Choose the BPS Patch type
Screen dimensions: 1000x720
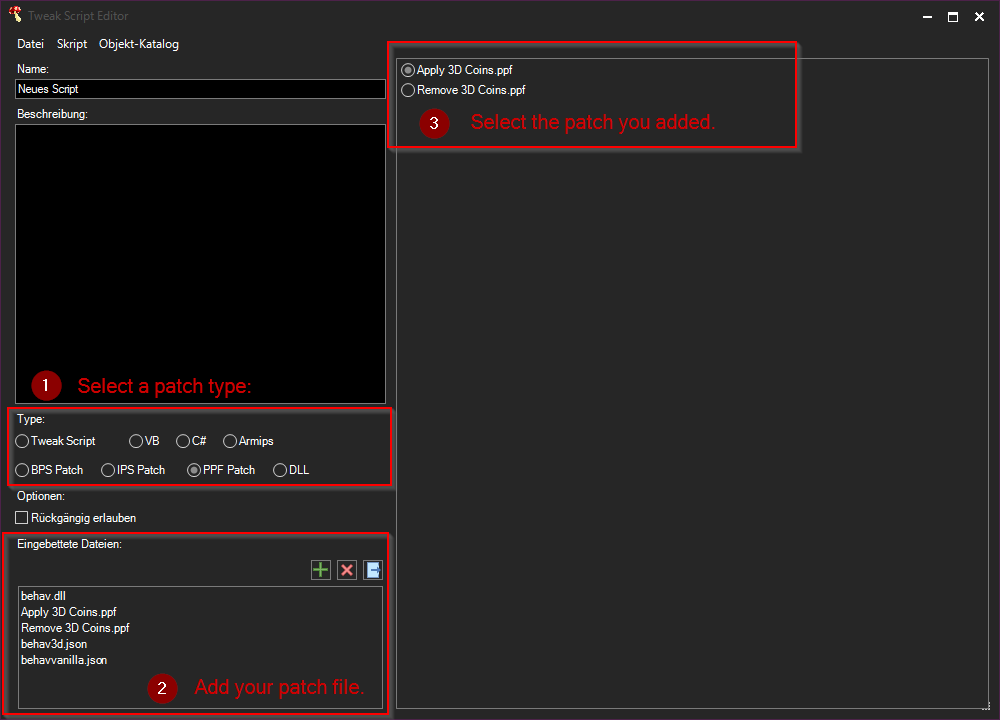(23, 470)
